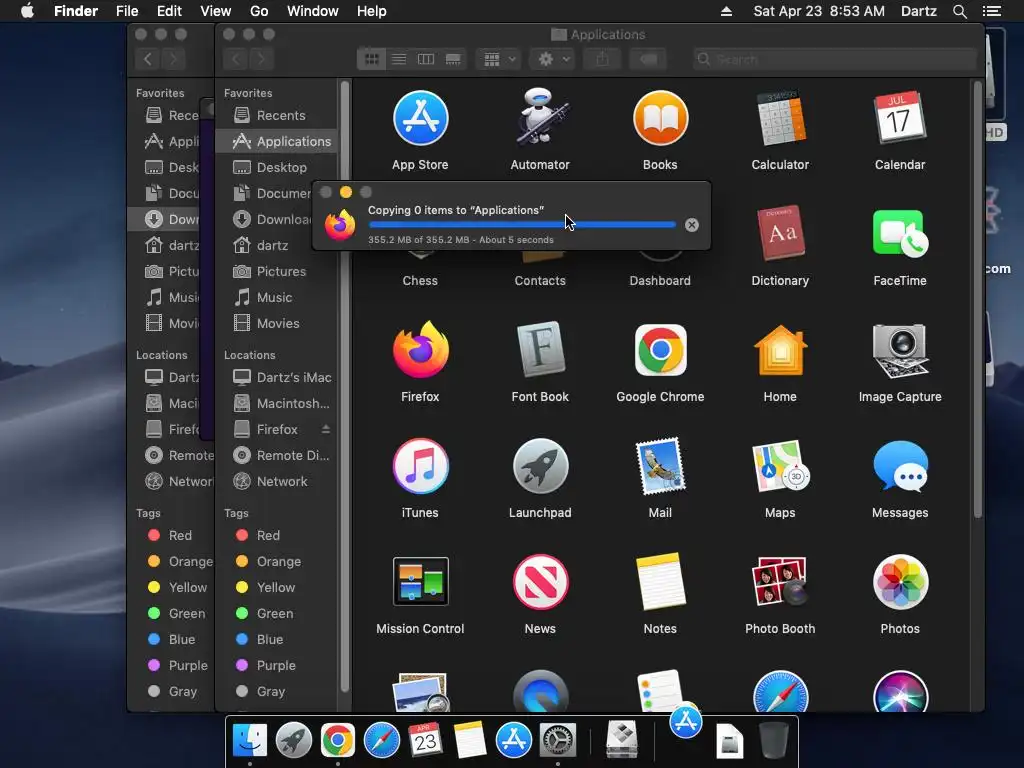This screenshot has width=1024, height=768.
Task: Filter by Purple tag in front sidebar
Action: click(276, 665)
